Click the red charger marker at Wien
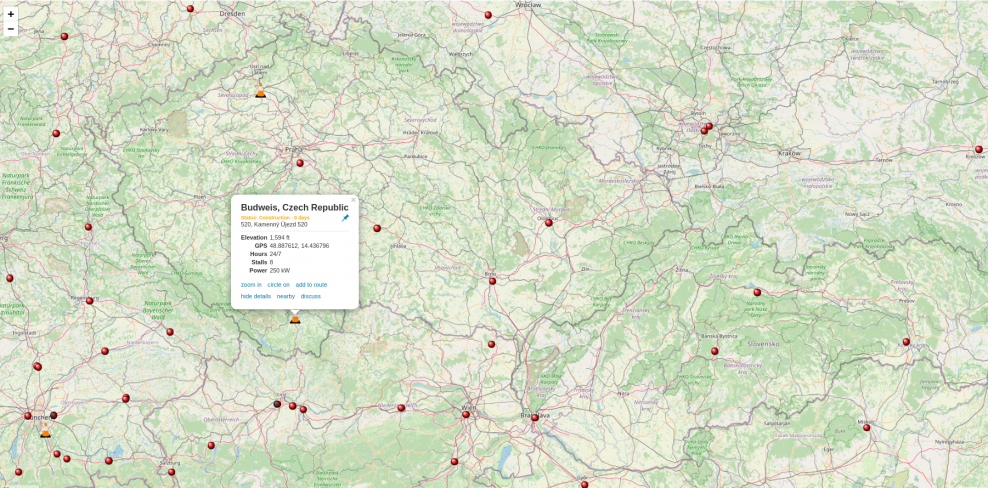Image resolution: width=988 pixels, height=488 pixels. (x=466, y=415)
